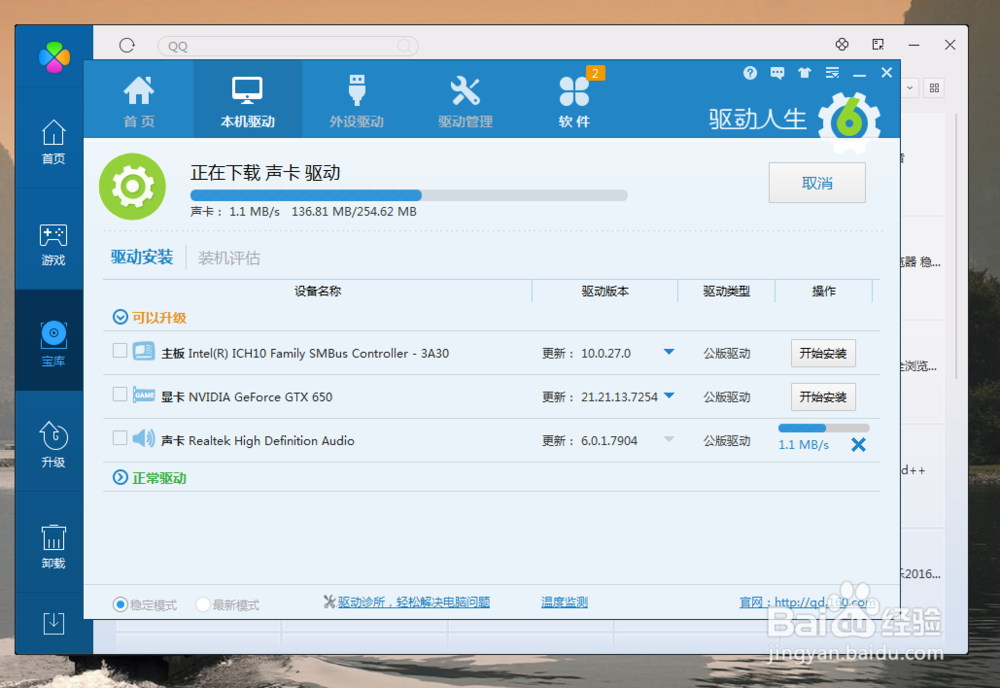Open the 首页 home tab of 驱动人生
Image resolution: width=1000 pixels, height=688 pixels.
coord(139,98)
